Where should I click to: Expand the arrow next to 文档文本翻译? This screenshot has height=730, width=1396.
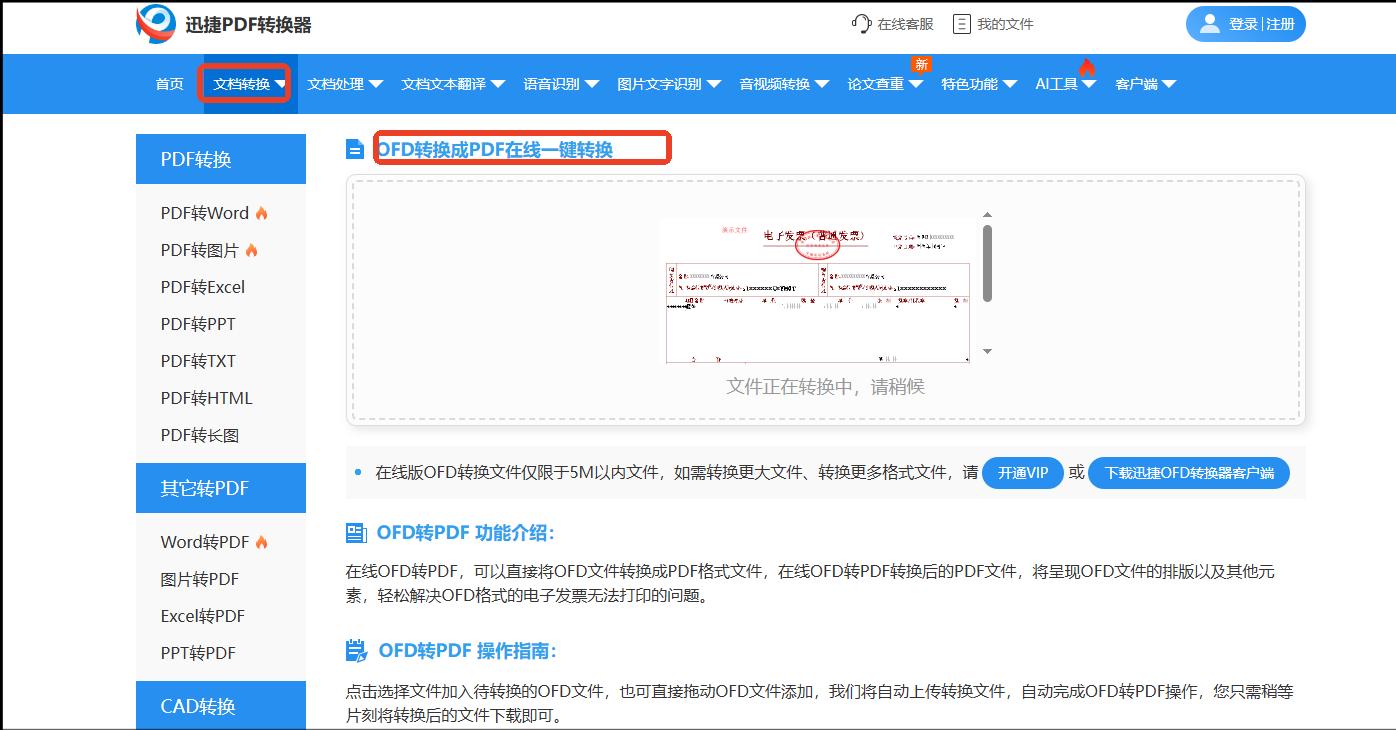tap(498, 84)
